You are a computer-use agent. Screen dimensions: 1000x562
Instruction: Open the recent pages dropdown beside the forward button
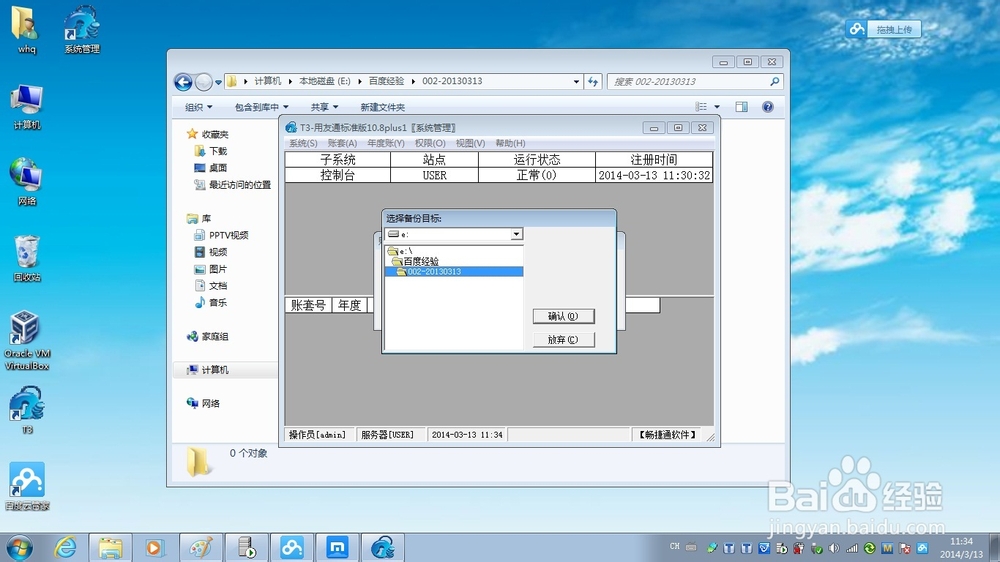(218, 82)
